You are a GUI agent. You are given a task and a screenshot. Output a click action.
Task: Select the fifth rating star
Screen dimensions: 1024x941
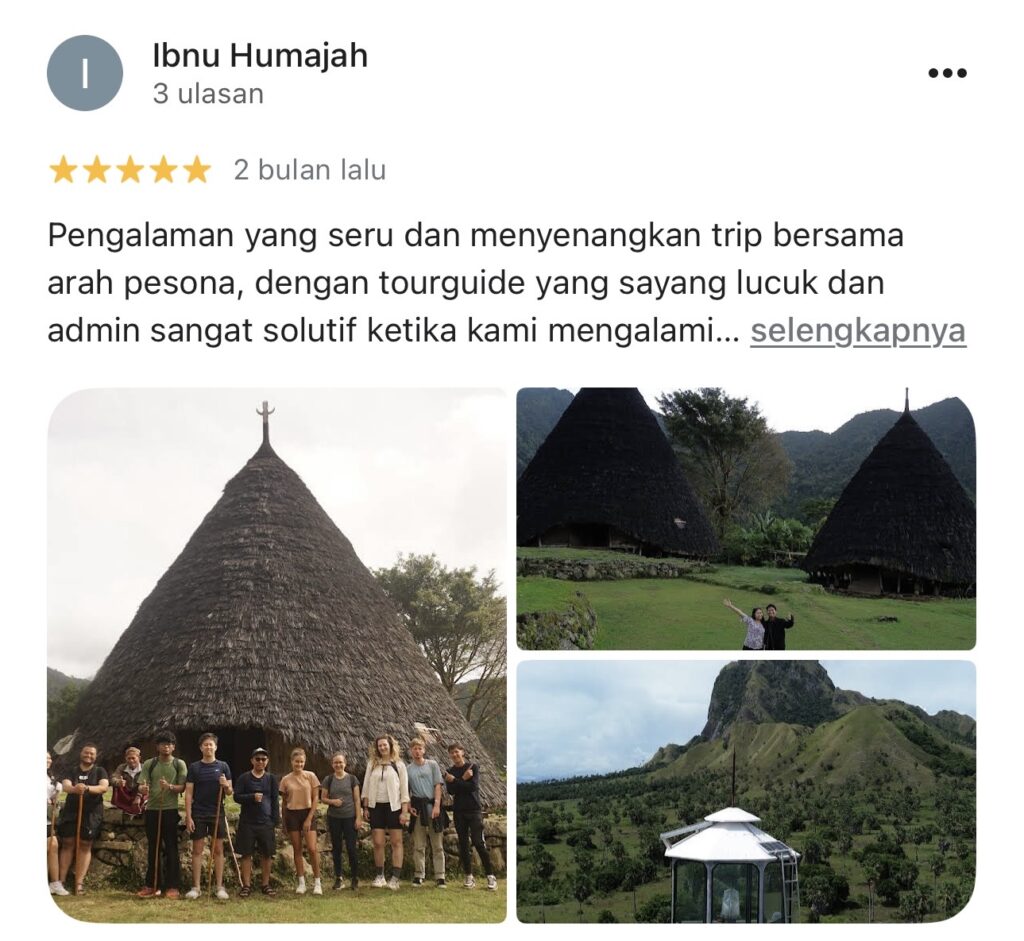point(197,170)
